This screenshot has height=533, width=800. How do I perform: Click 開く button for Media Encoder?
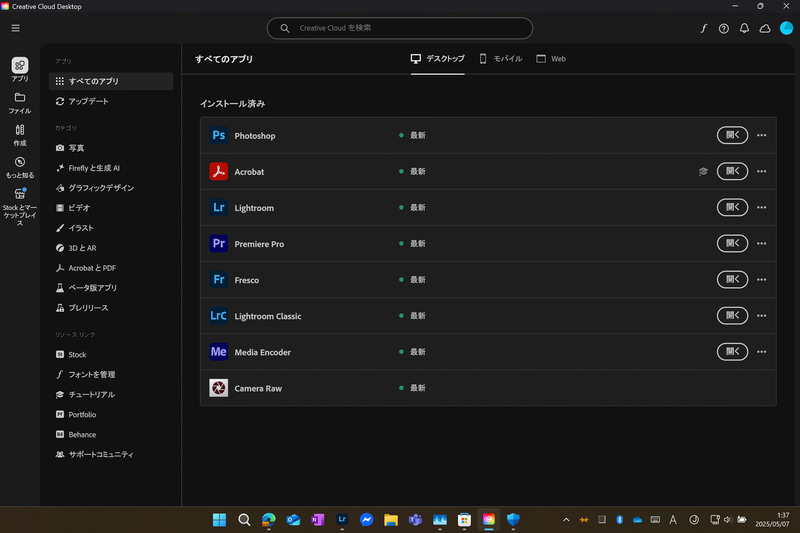tap(732, 351)
